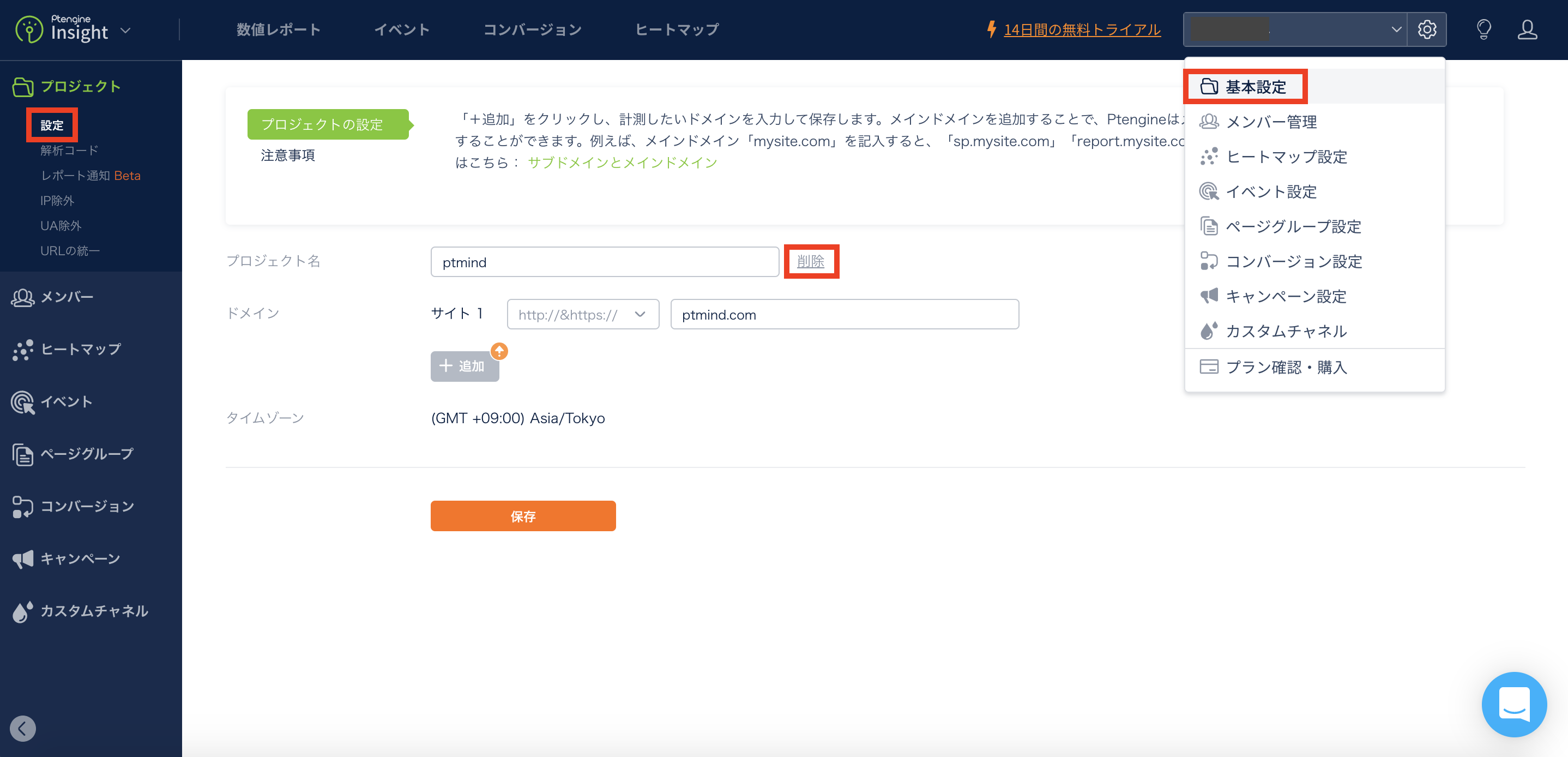Select the プロジェクトの設定 green tab
The image size is (1568, 757).
pos(328,124)
